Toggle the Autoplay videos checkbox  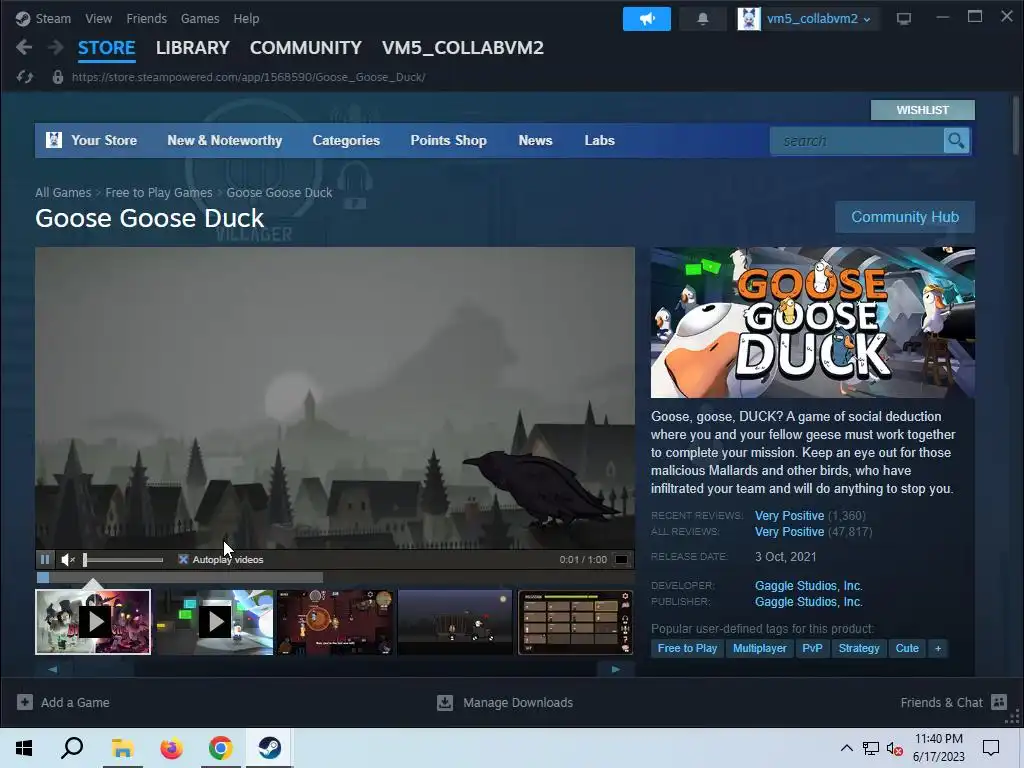pos(183,560)
